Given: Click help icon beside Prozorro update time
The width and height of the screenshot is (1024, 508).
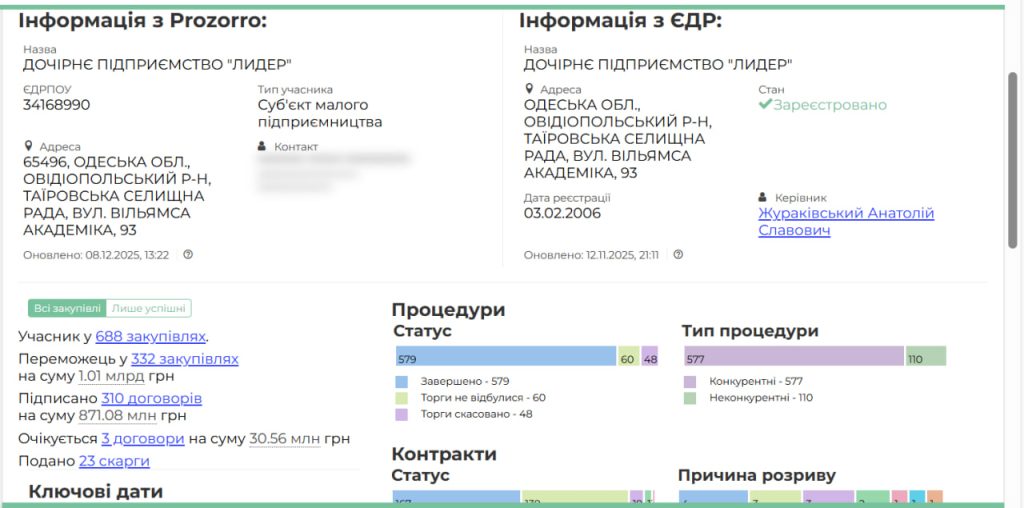Looking at the screenshot, I should [x=188, y=255].
